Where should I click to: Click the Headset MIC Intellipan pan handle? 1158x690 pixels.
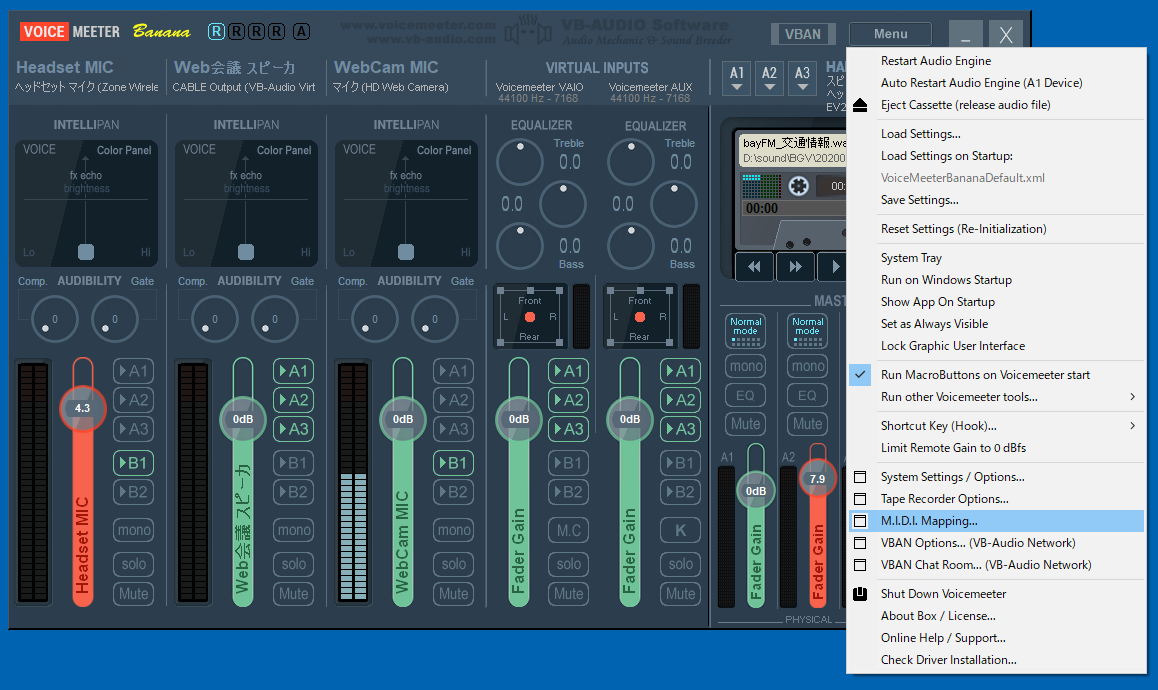86,252
